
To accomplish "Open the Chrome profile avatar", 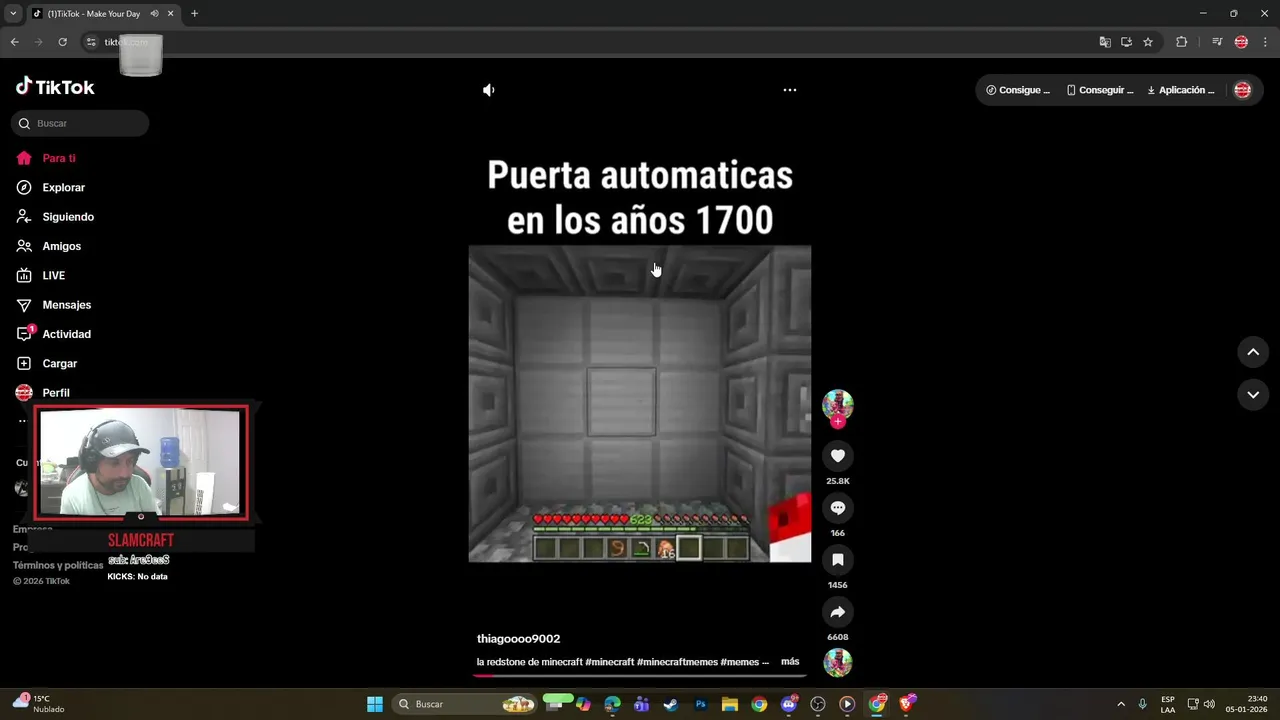I will click(1241, 42).
